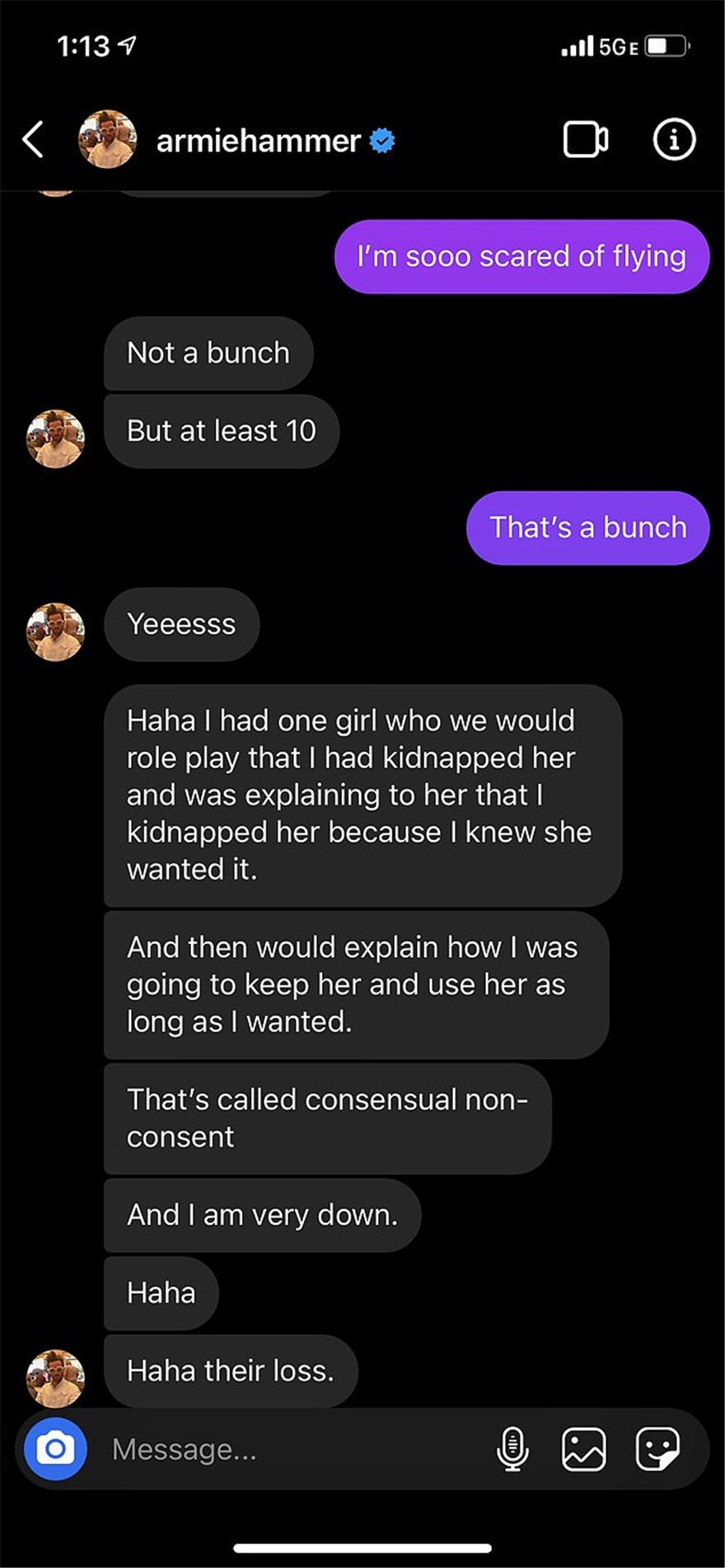Tap the blue verified badge next to username

click(381, 141)
